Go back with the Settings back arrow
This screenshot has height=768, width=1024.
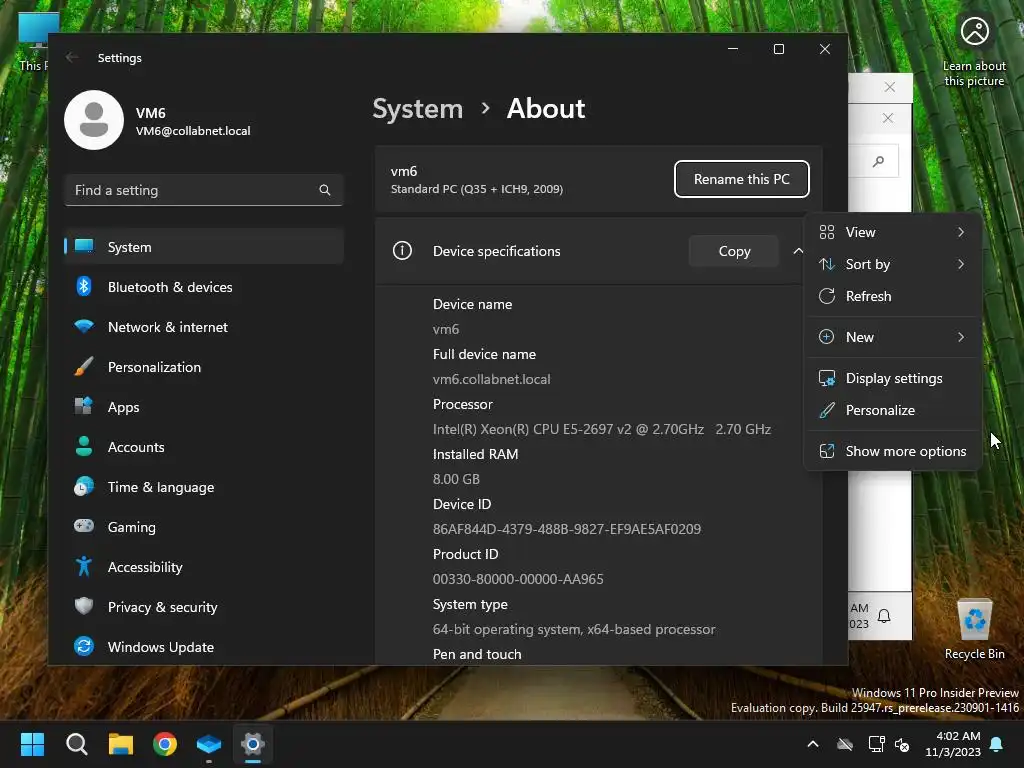72,57
